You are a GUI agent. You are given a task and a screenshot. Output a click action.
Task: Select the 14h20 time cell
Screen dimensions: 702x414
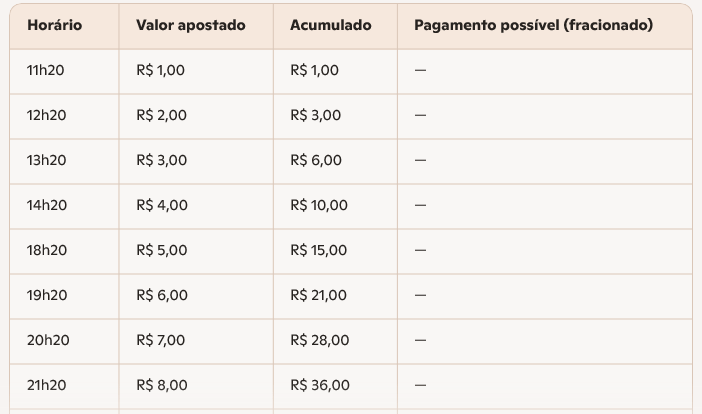pyautogui.click(x=46, y=206)
